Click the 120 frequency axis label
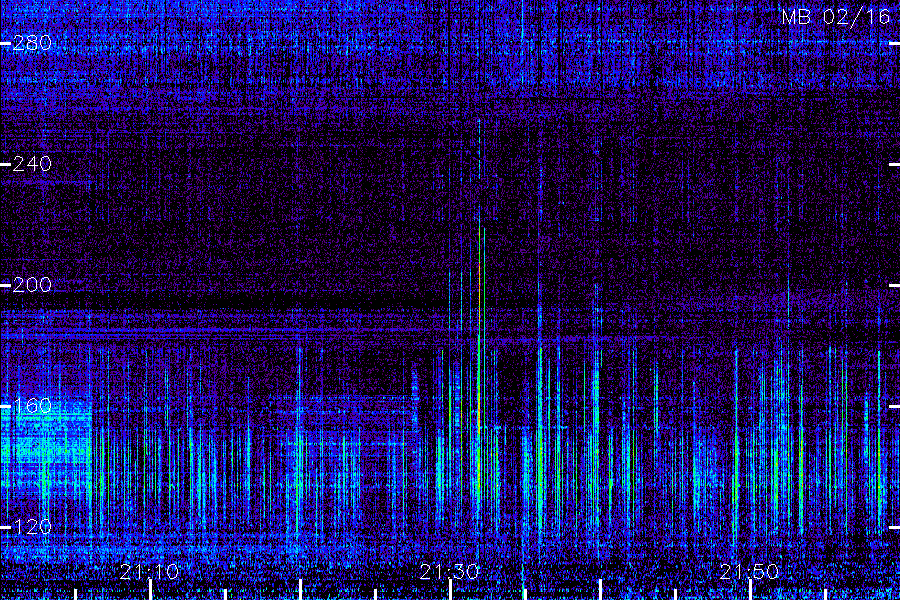 (x=32, y=527)
